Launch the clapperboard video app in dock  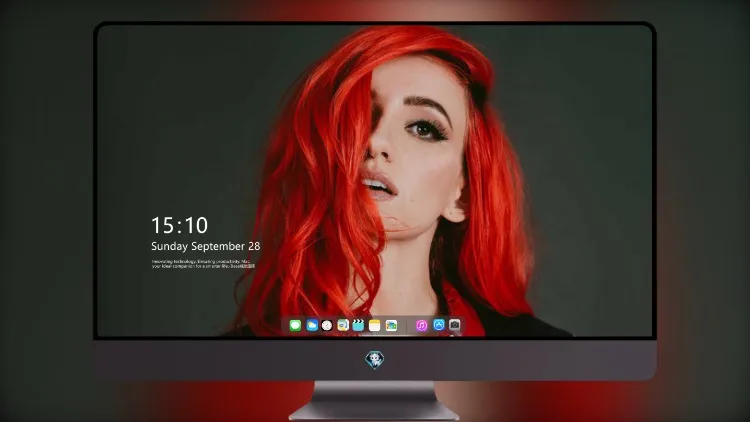(358, 325)
